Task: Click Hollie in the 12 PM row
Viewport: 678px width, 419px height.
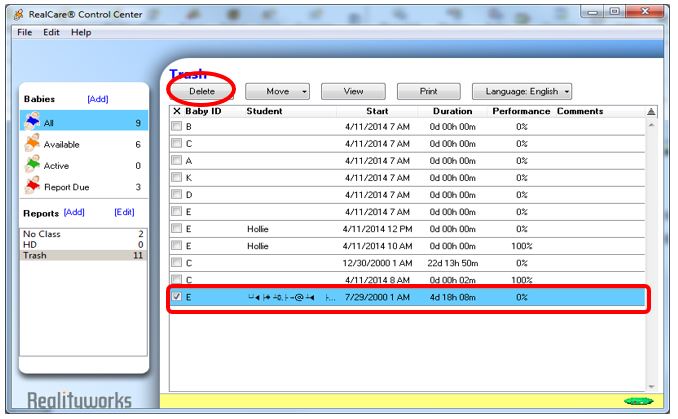Action: [x=258, y=229]
